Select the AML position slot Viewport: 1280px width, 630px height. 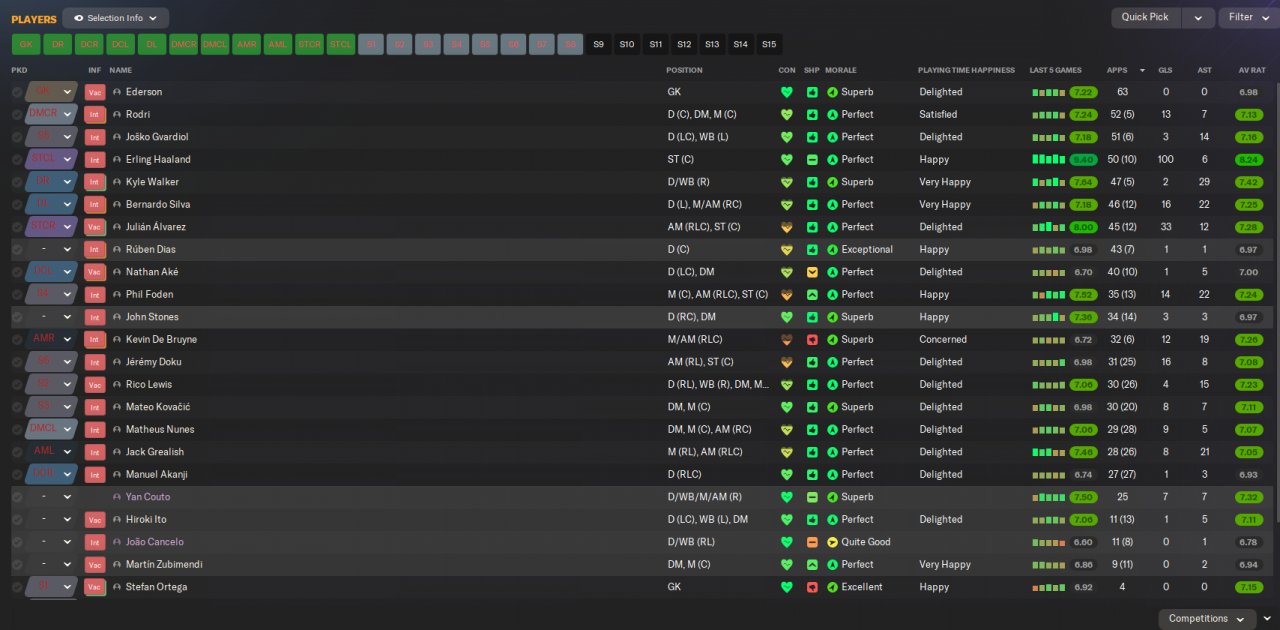coord(278,44)
